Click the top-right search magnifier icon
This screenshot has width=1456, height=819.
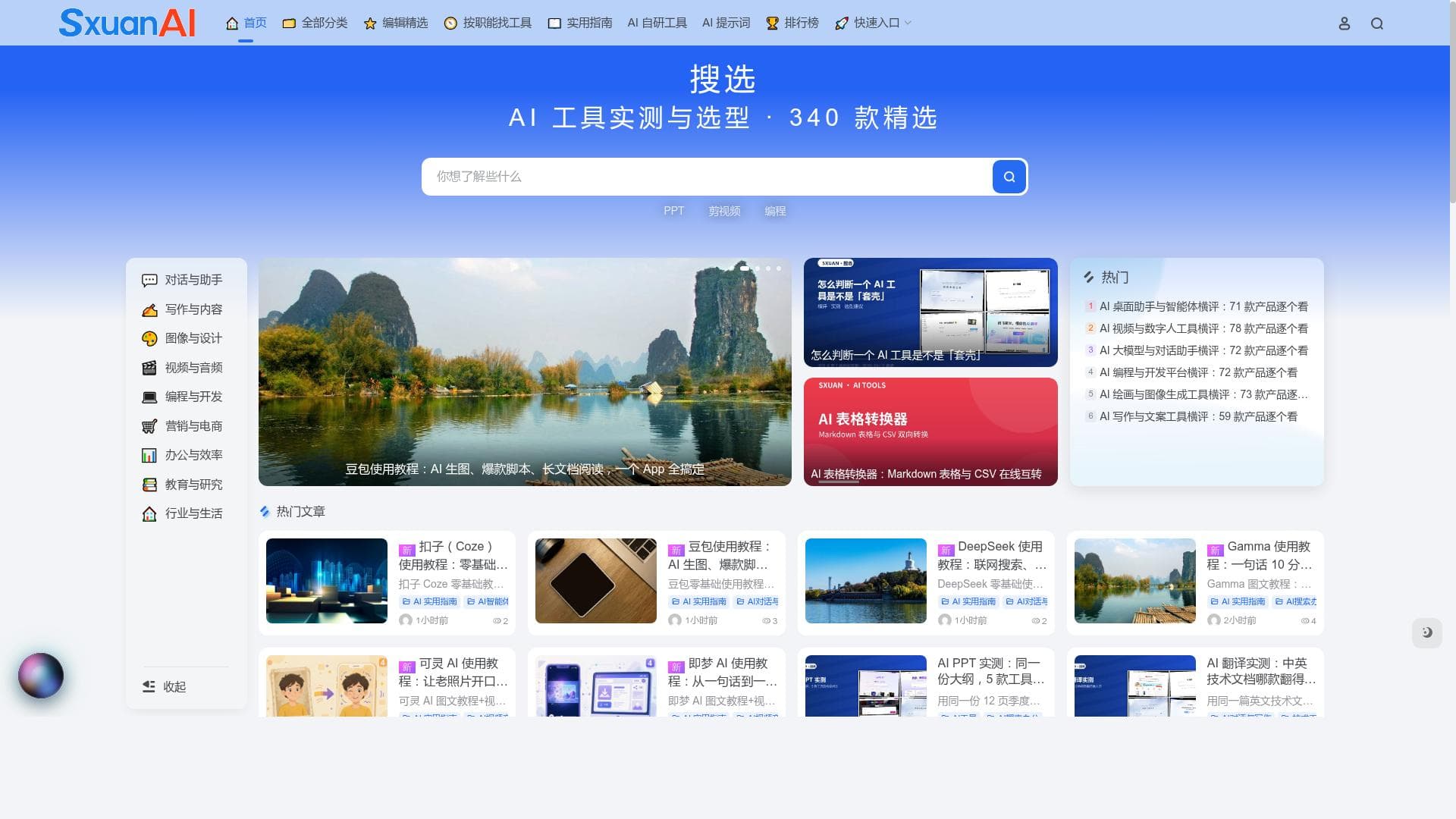1377,24
